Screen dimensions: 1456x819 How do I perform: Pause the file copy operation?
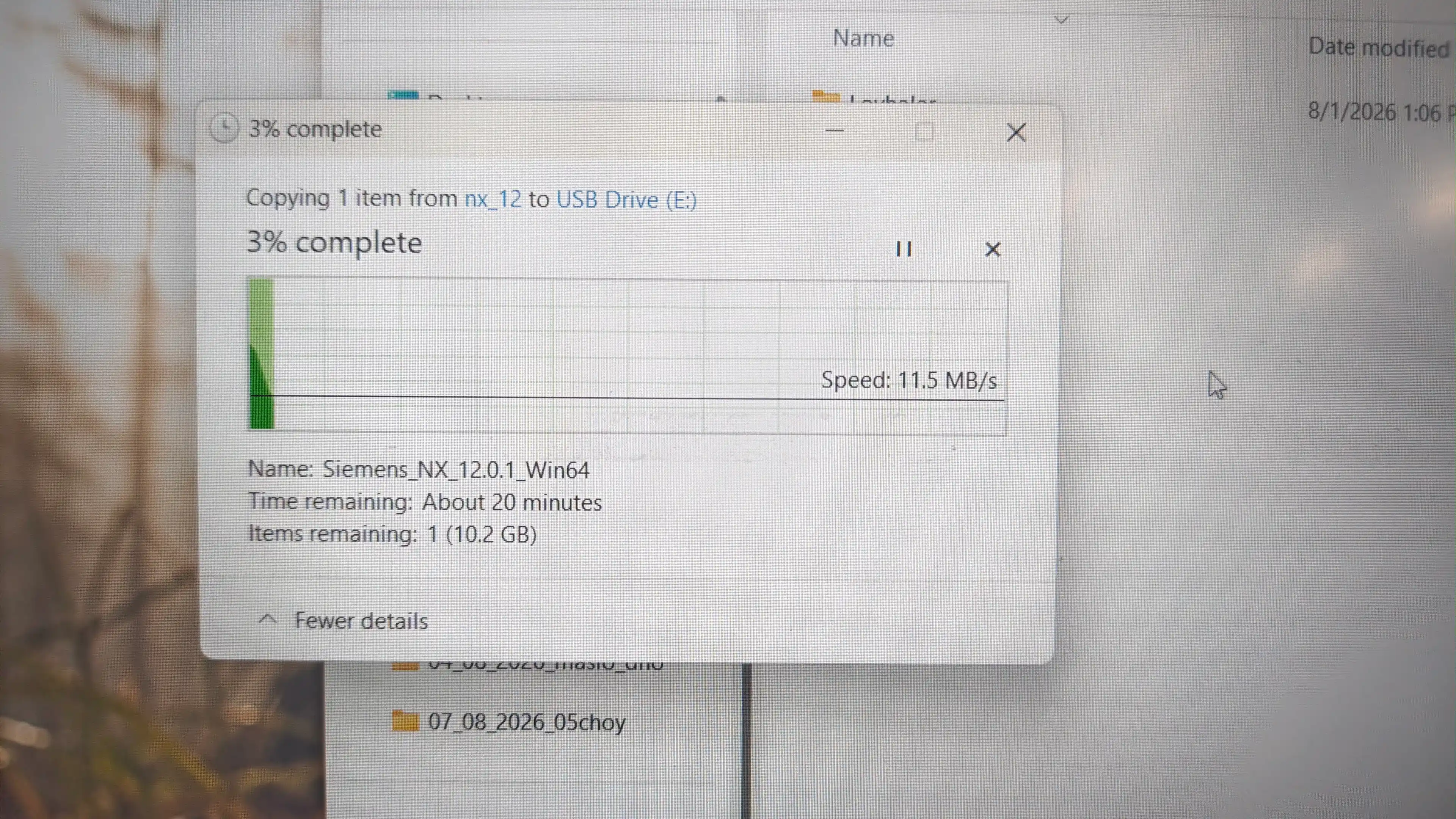(x=904, y=249)
